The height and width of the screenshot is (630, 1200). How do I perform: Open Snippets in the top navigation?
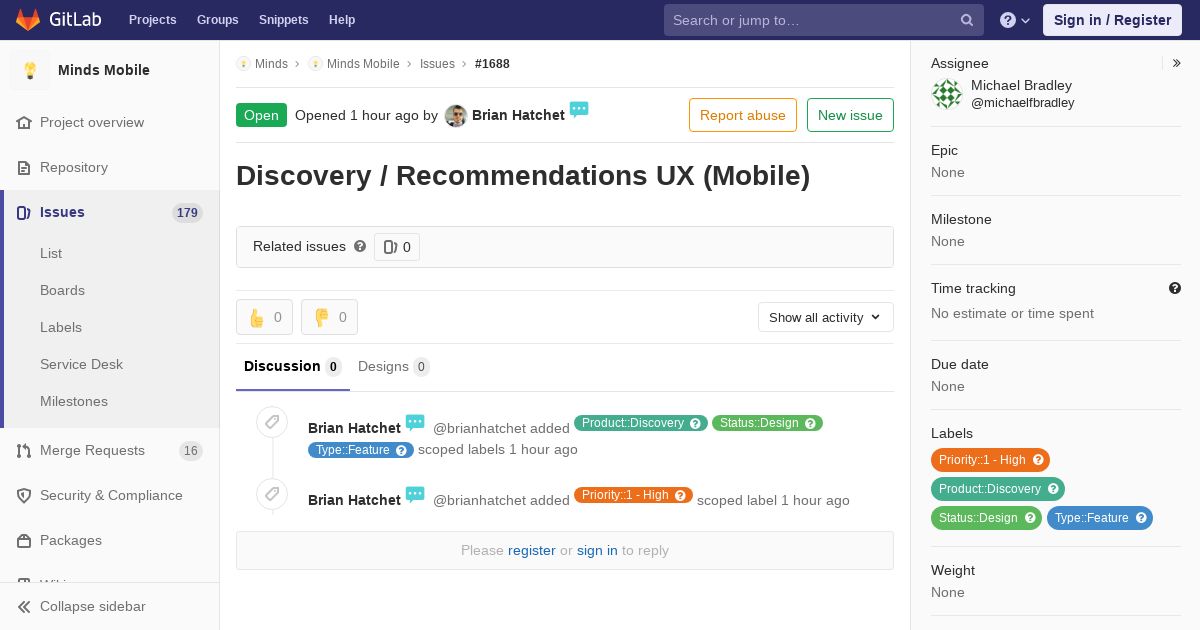(x=284, y=20)
